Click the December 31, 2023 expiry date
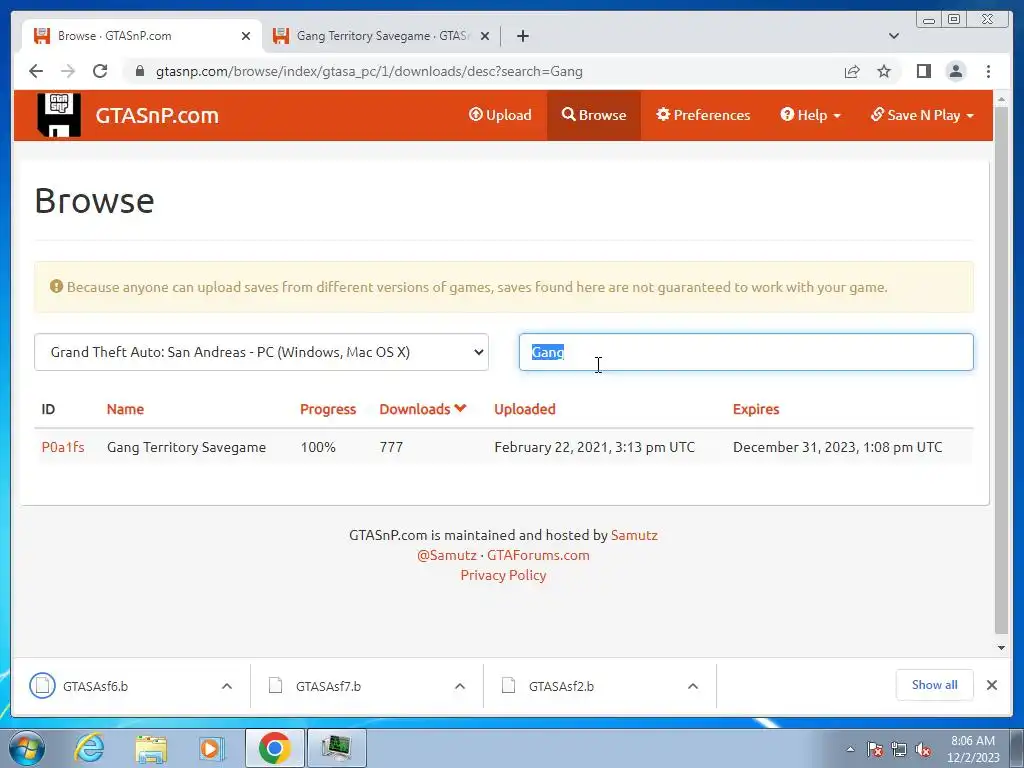Screen dimensions: 1024x768 837,447
